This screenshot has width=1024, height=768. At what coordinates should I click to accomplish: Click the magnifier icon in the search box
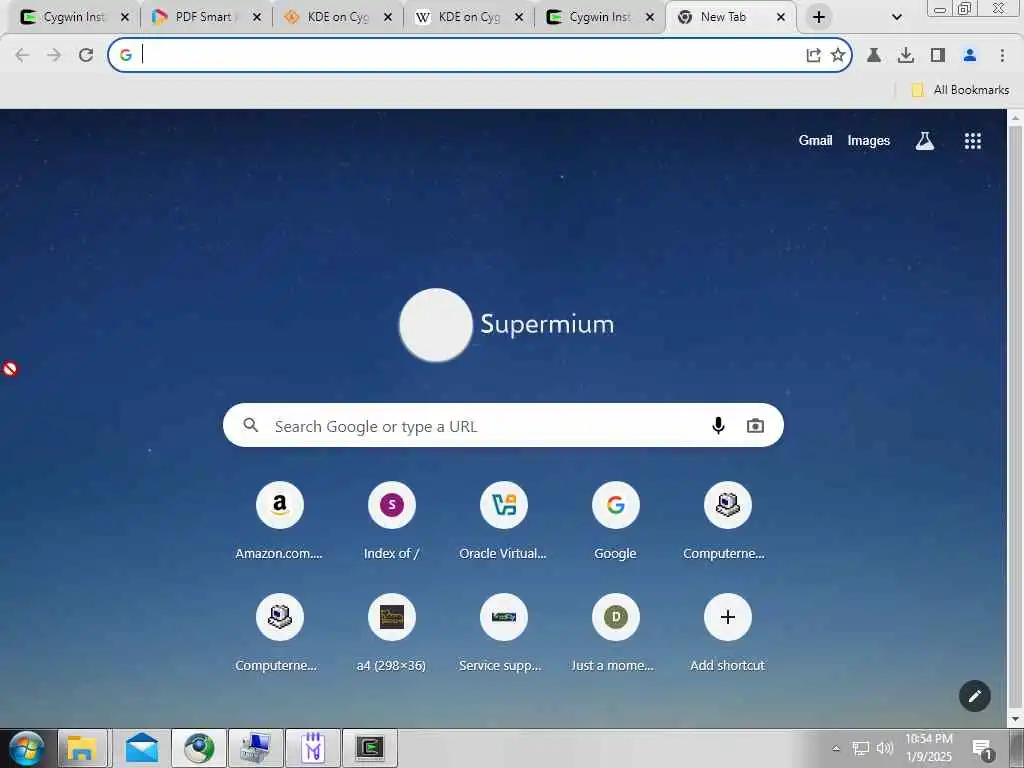coord(251,426)
